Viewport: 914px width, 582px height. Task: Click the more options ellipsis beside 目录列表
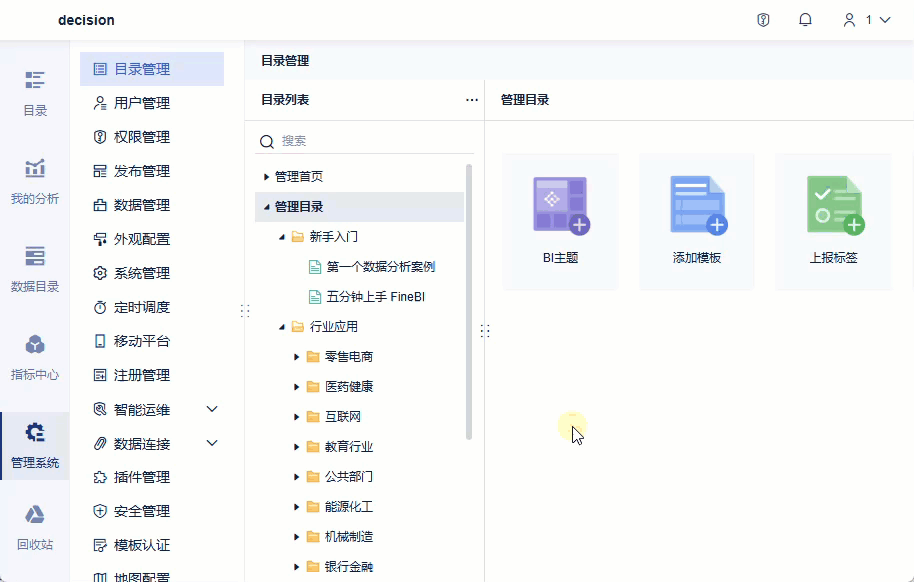click(471, 99)
